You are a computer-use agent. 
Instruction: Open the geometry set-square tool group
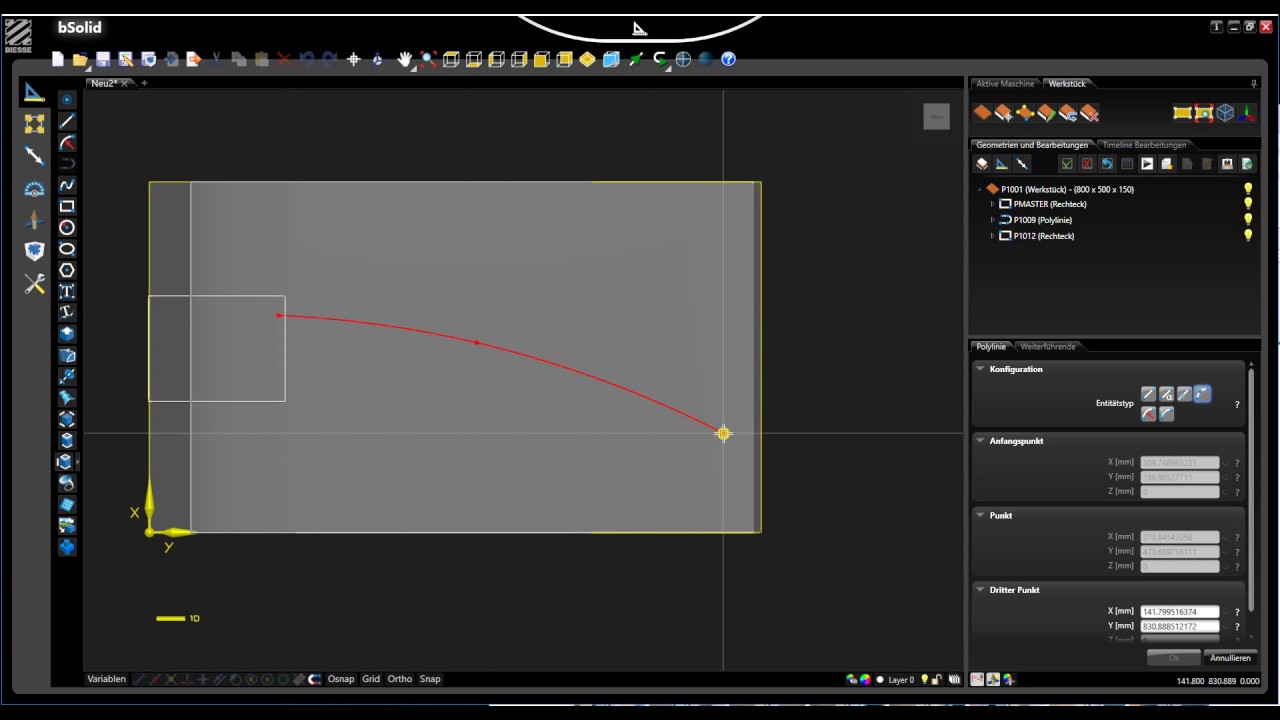pyautogui.click(x=34, y=93)
